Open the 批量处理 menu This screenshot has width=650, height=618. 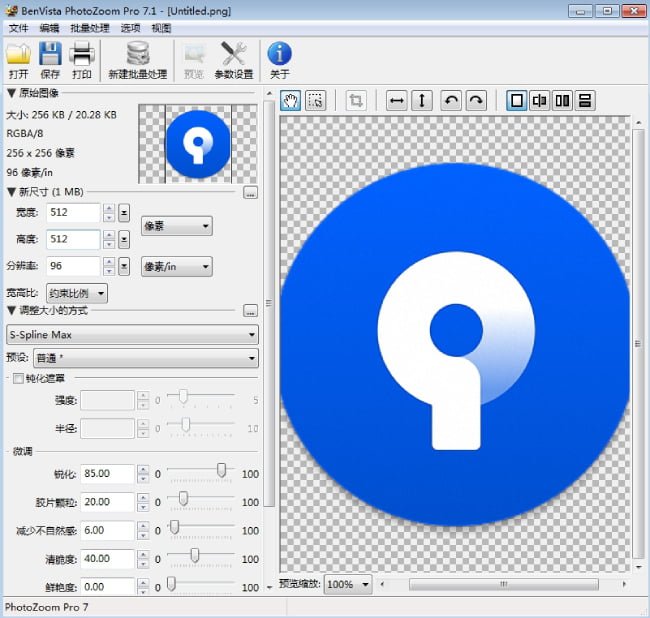coord(90,28)
